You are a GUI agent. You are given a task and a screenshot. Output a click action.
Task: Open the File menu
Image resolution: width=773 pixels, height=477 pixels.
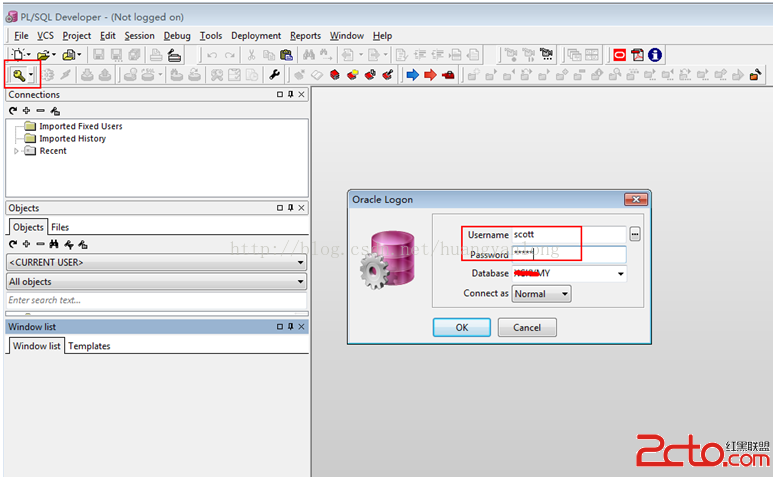point(21,35)
